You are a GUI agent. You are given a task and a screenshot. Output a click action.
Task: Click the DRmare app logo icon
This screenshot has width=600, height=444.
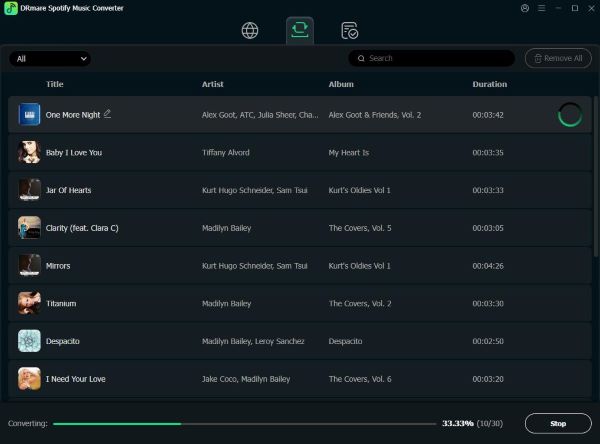11,8
